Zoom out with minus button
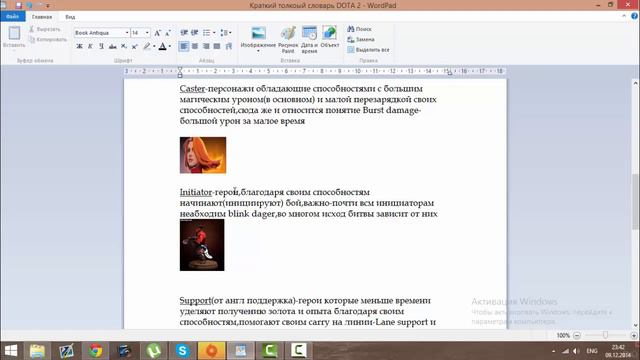640x360 pixels. pos(577,336)
